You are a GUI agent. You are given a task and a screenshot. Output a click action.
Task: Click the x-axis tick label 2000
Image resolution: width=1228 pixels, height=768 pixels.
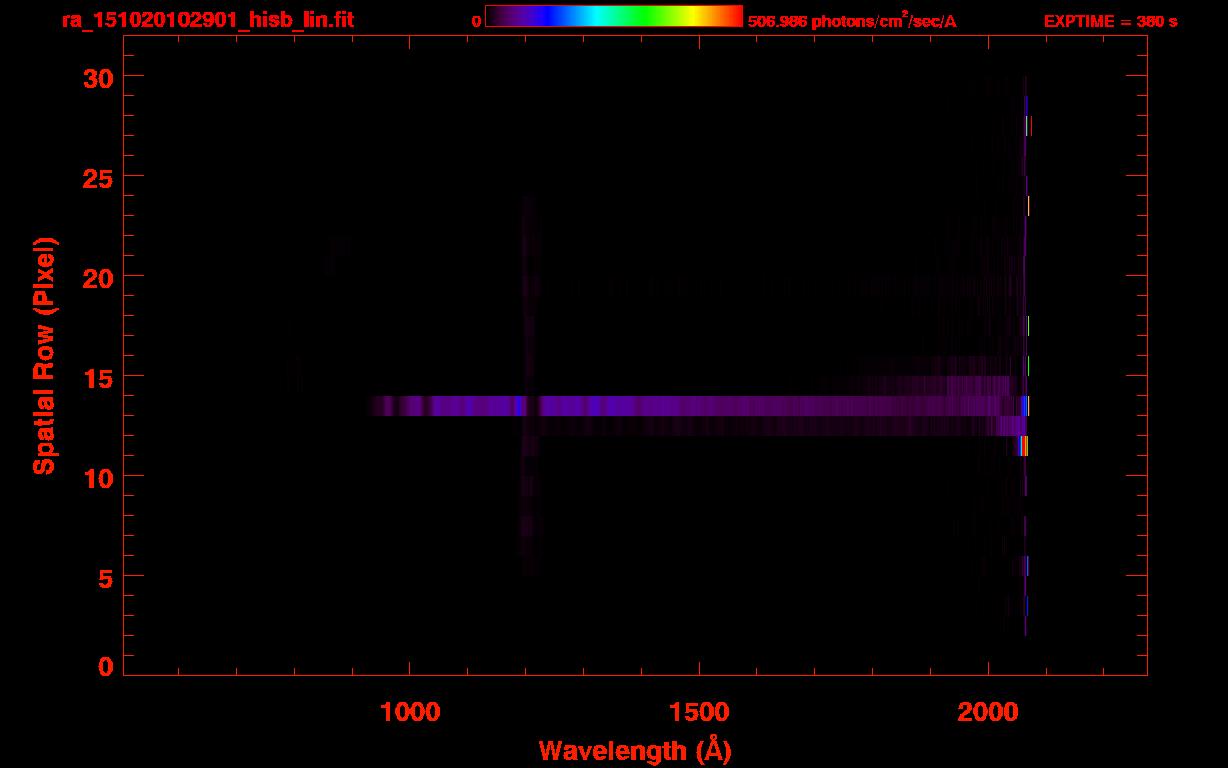[x=987, y=711]
